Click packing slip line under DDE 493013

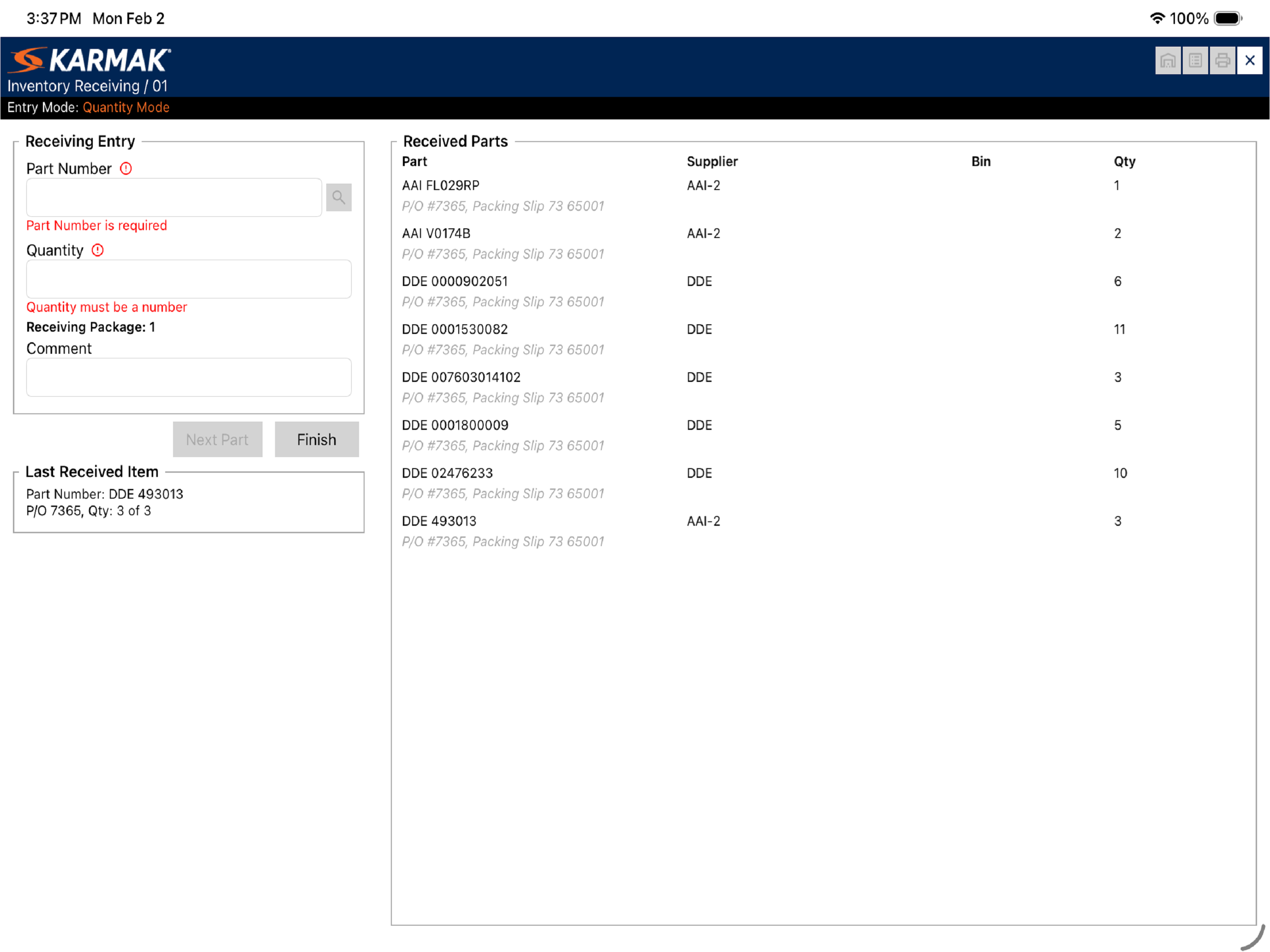click(x=503, y=541)
